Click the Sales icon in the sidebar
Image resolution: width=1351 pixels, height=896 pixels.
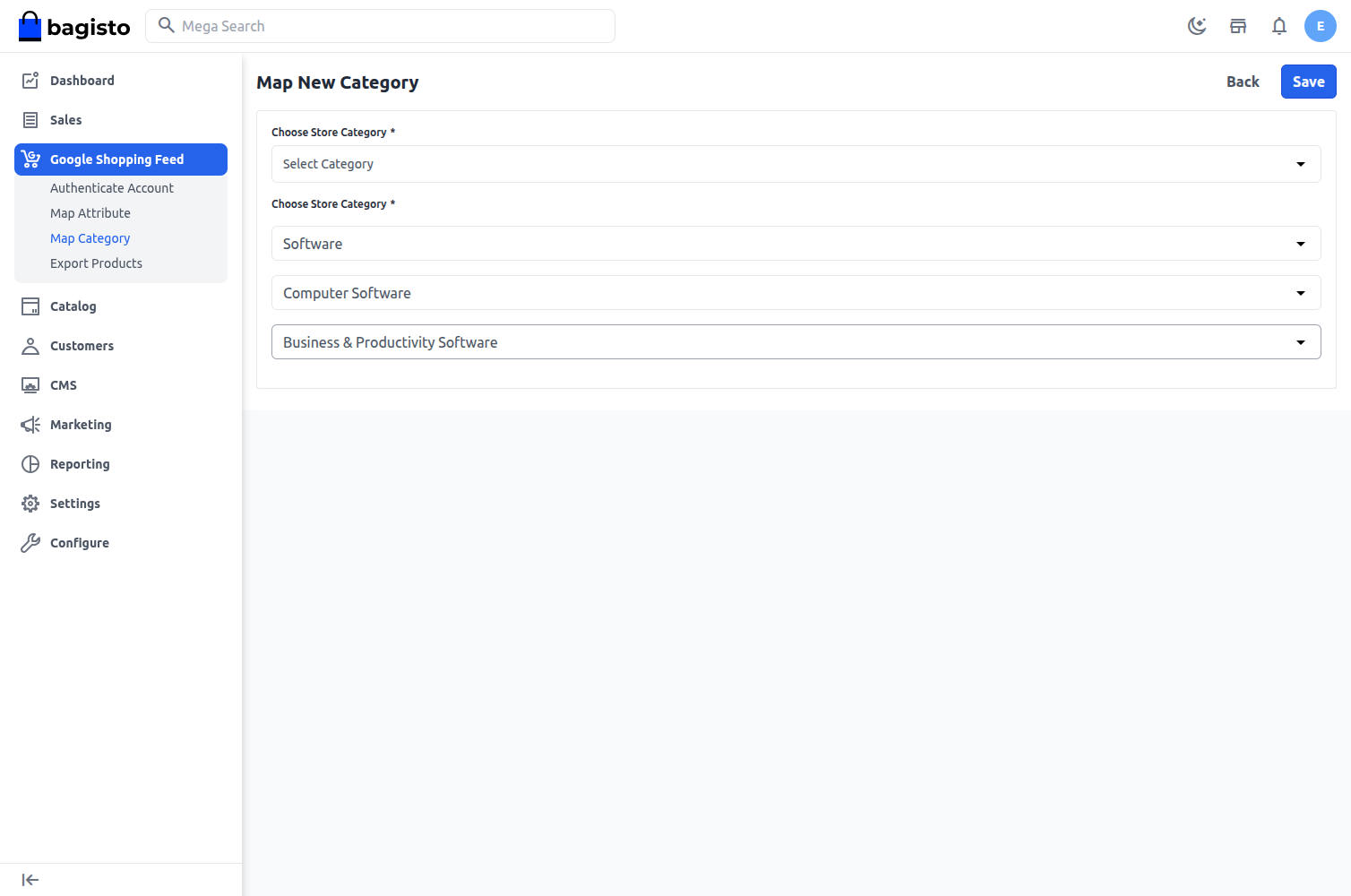(30, 119)
